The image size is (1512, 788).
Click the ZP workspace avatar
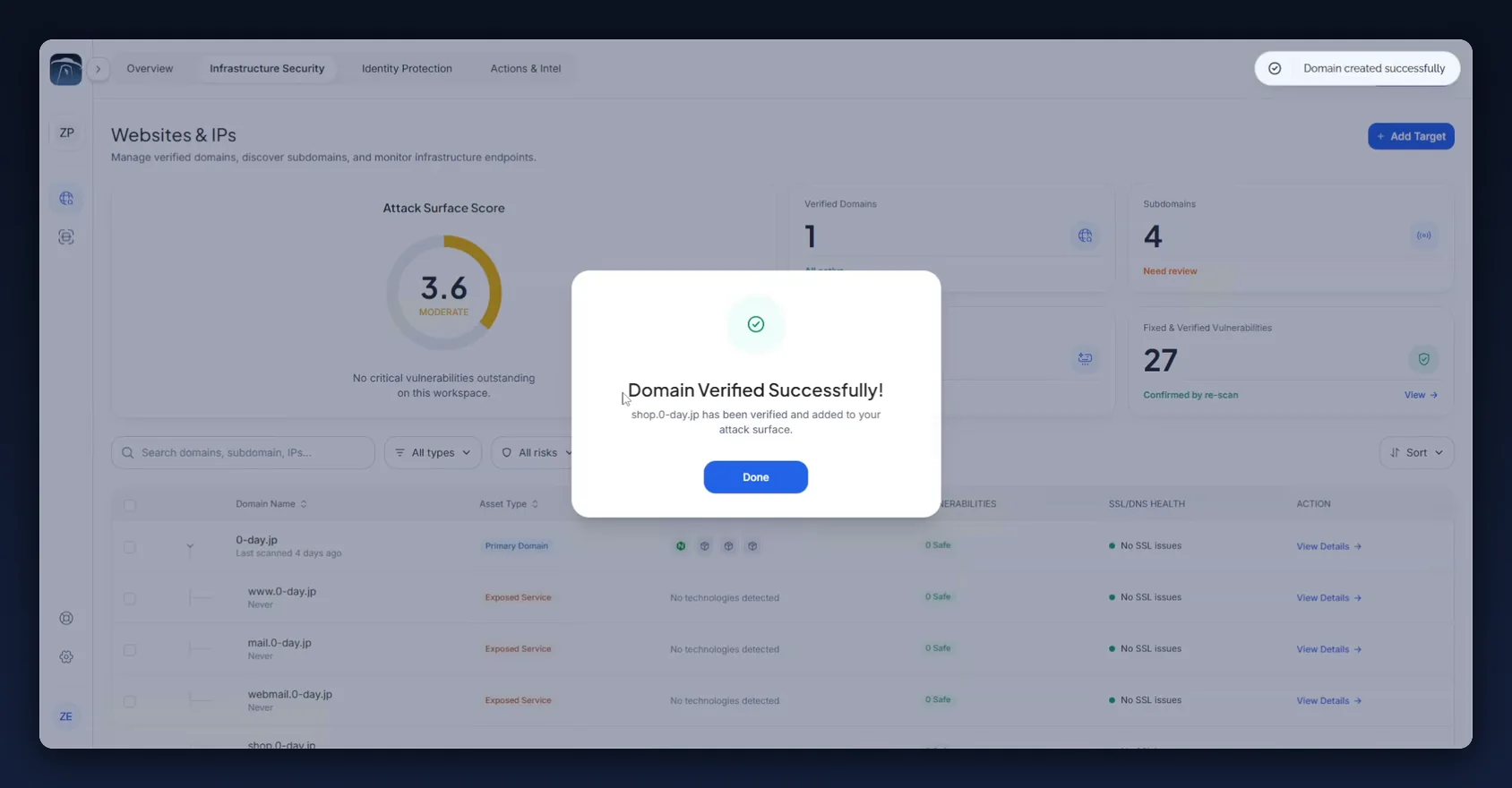click(66, 133)
